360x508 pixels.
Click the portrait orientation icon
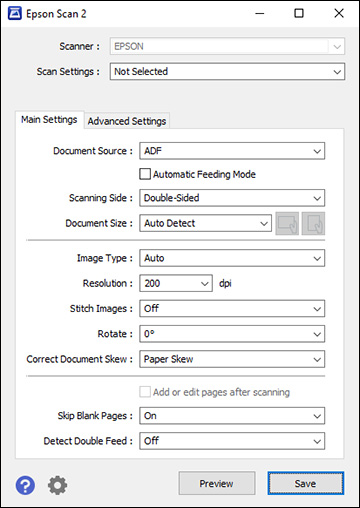[x=313, y=223]
